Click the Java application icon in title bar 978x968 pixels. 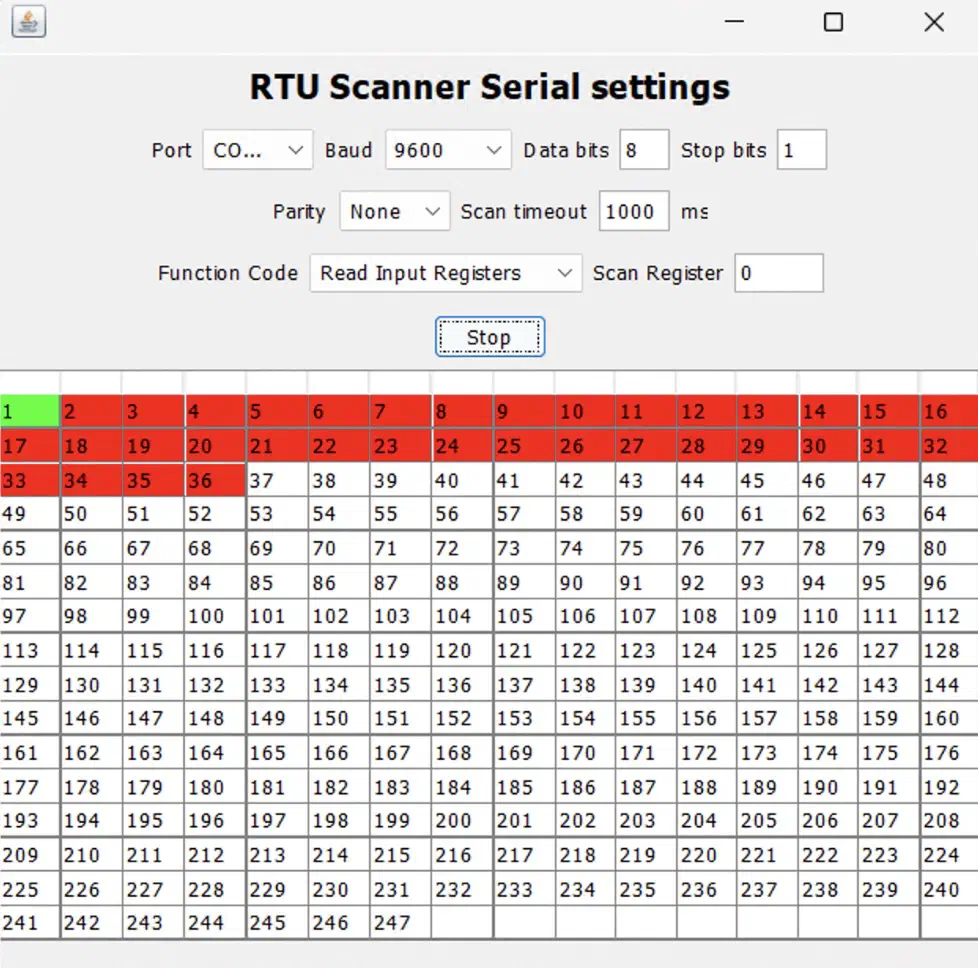[29, 22]
